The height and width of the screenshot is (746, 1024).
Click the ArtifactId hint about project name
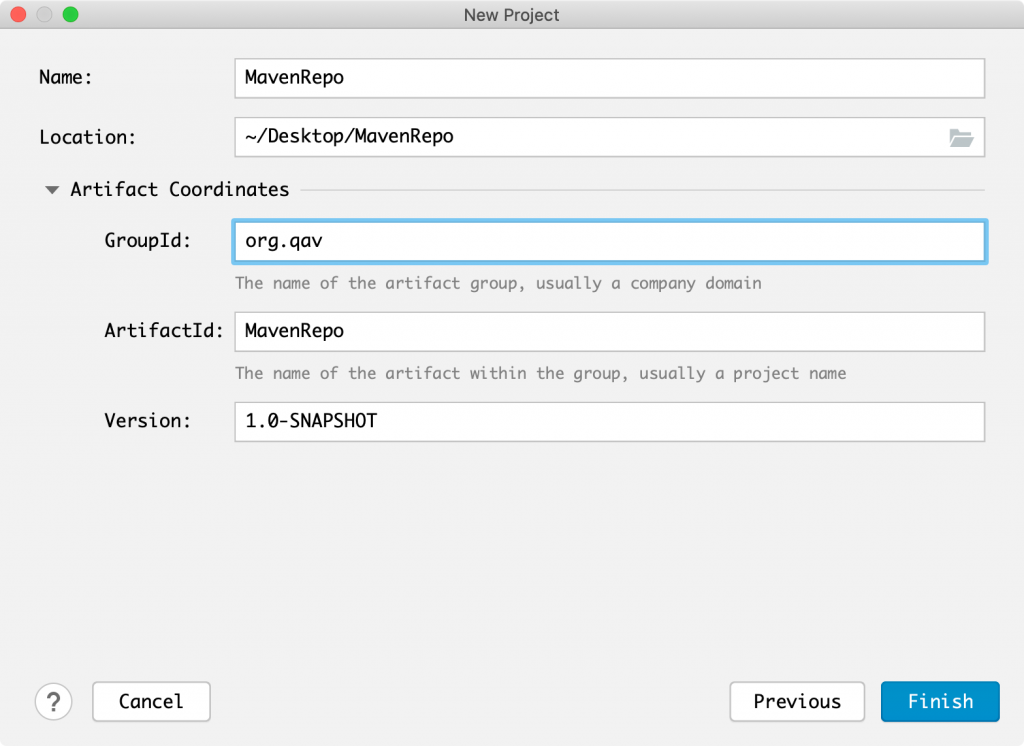[540, 373]
